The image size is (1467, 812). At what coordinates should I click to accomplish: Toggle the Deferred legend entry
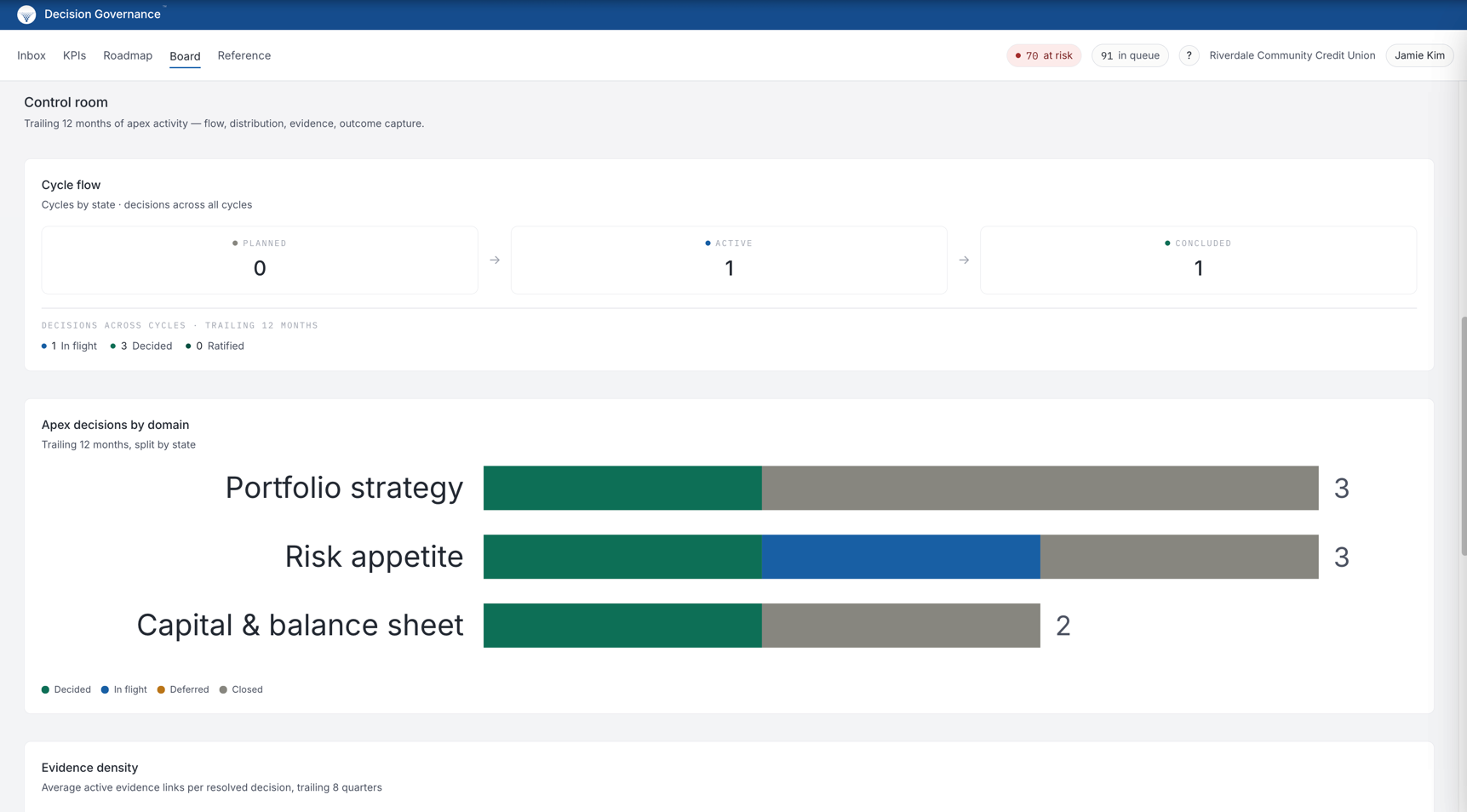(x=183, y=689)
